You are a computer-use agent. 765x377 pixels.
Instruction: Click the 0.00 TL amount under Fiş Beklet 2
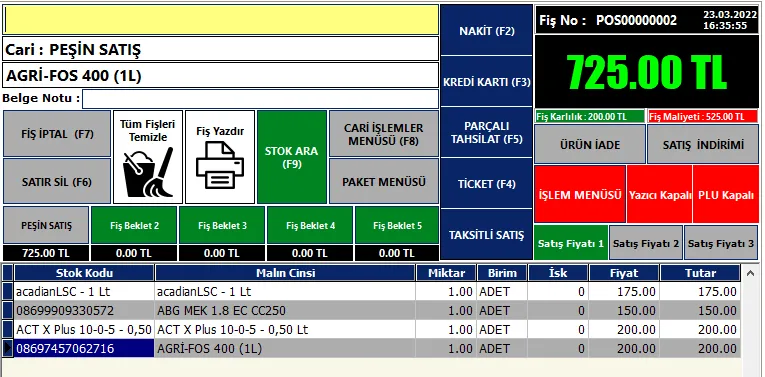pos(134,253)
